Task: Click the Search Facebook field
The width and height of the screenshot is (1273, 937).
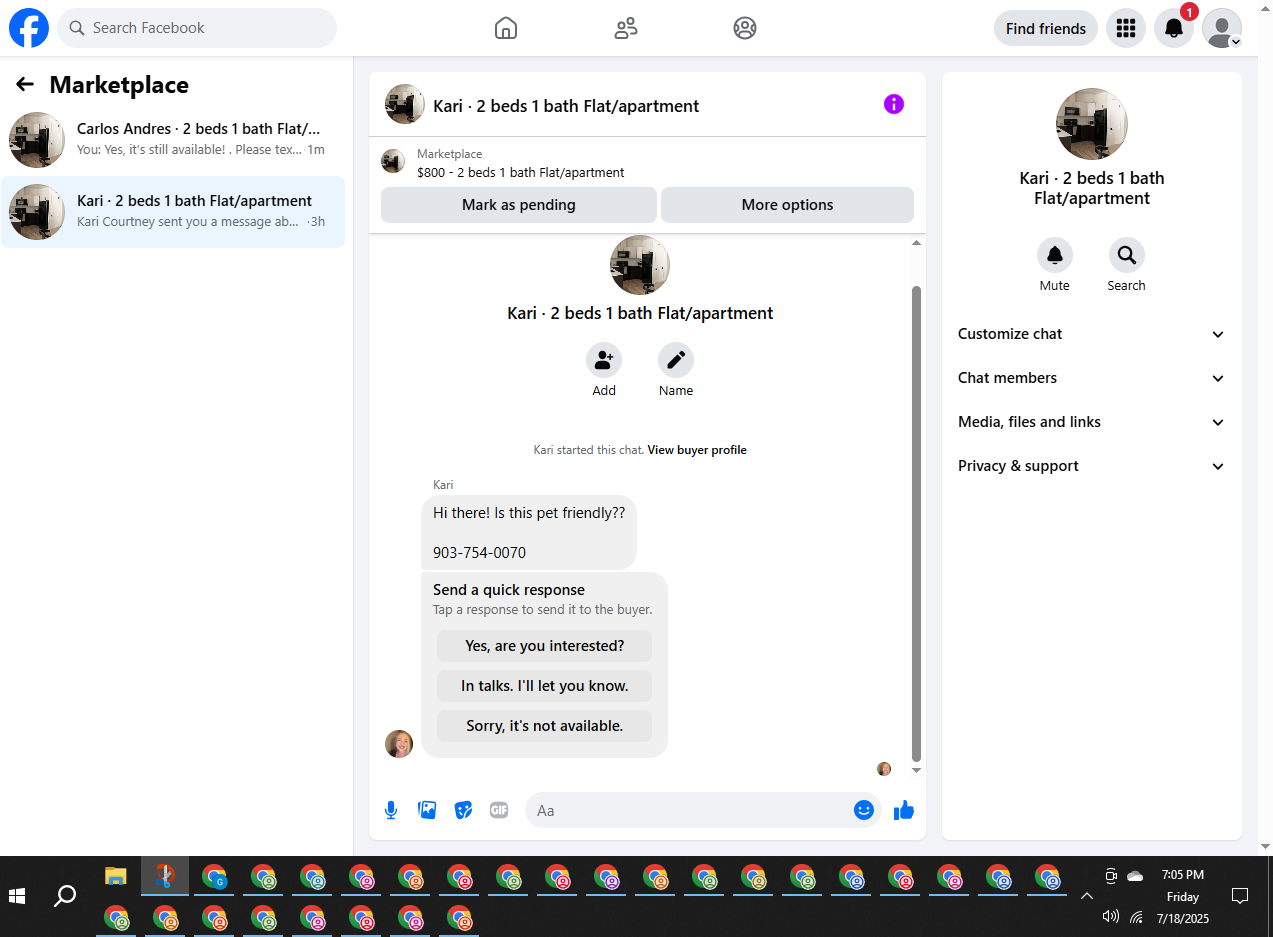Action: (197, 28)
